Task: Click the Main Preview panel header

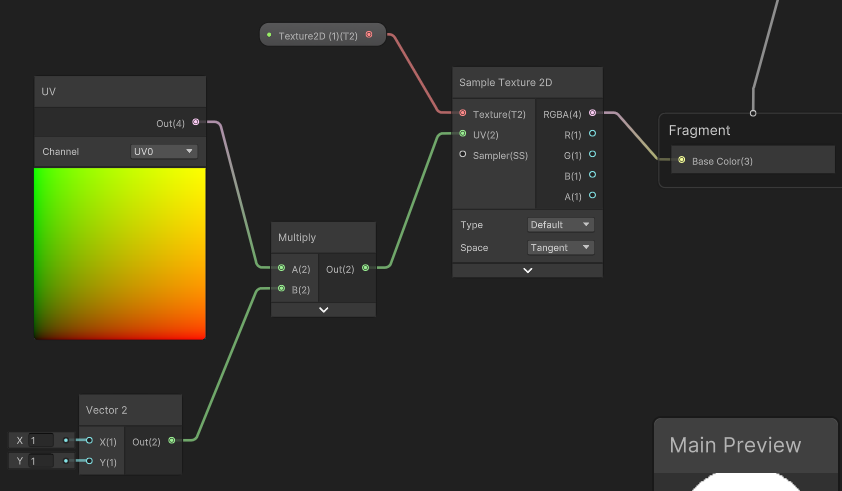Action: [746, 445]
